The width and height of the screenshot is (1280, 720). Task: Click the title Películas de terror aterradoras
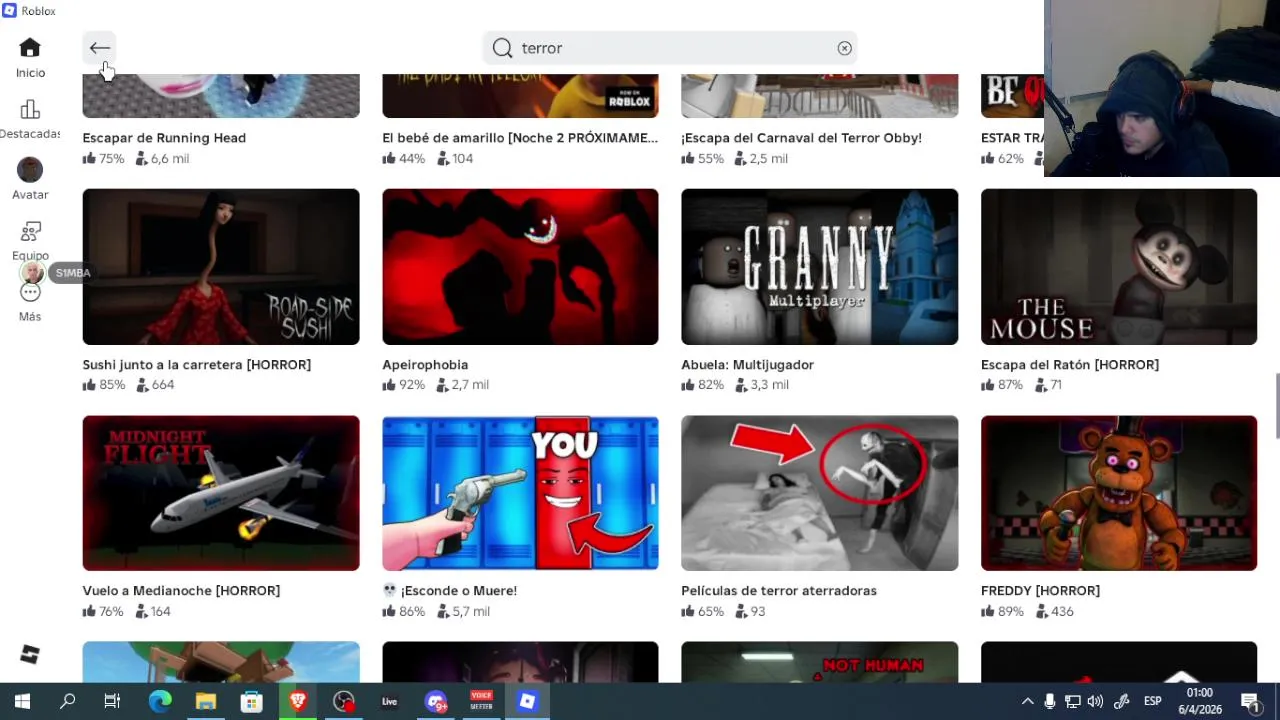coord(779,591)
